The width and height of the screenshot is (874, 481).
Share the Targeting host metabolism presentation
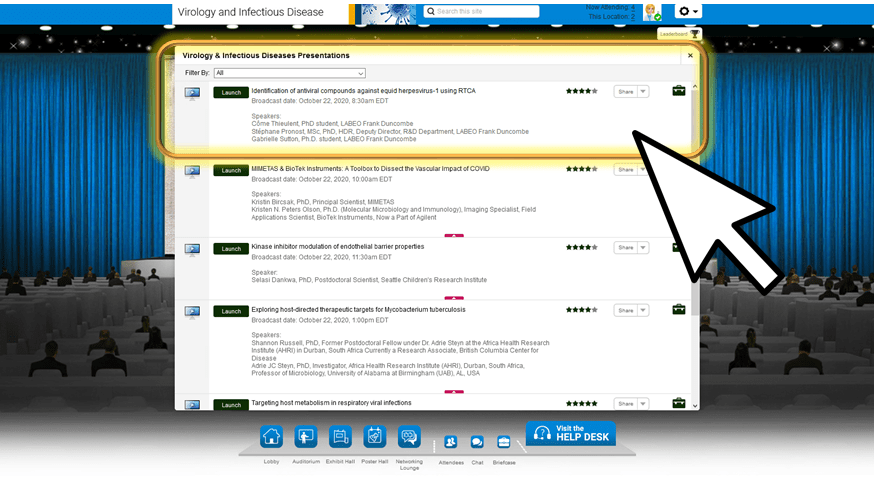625,404
